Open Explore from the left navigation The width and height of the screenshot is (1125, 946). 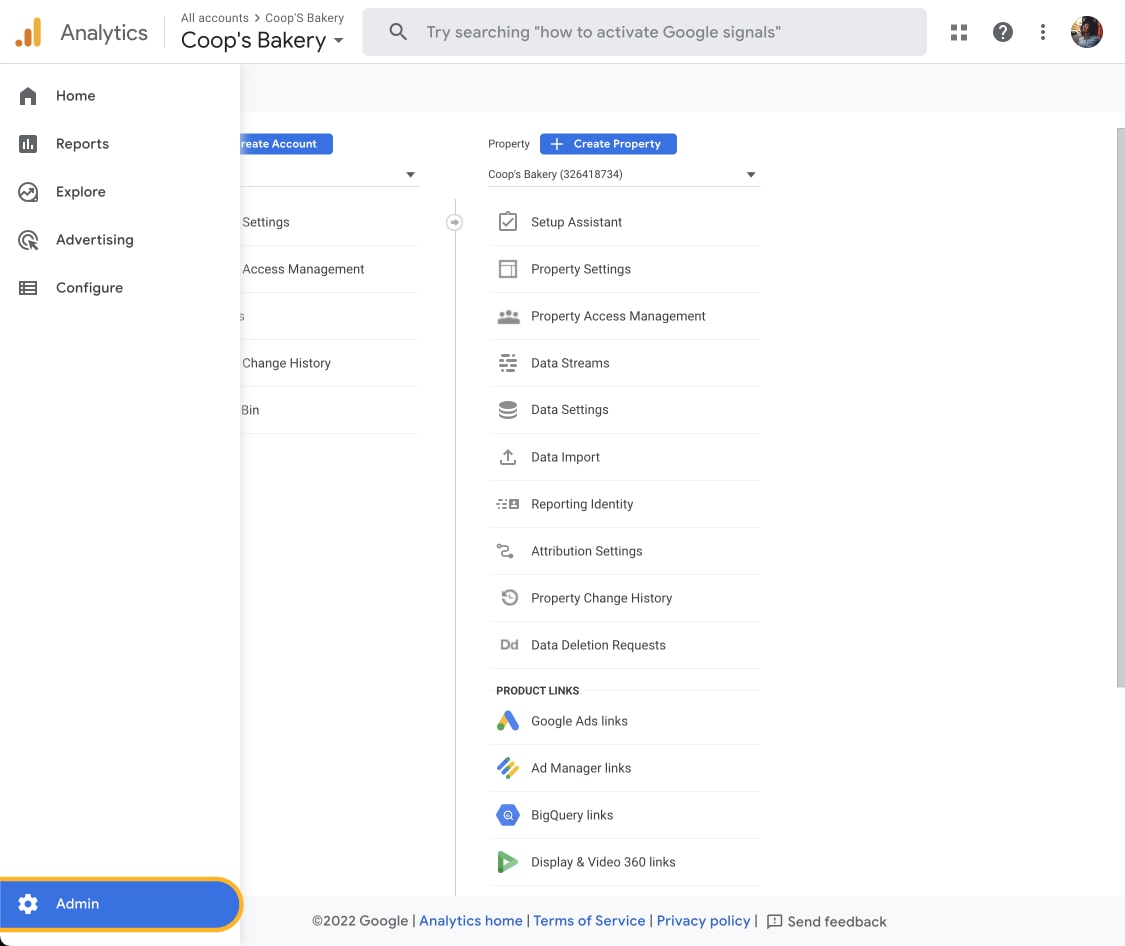[80, 192]
